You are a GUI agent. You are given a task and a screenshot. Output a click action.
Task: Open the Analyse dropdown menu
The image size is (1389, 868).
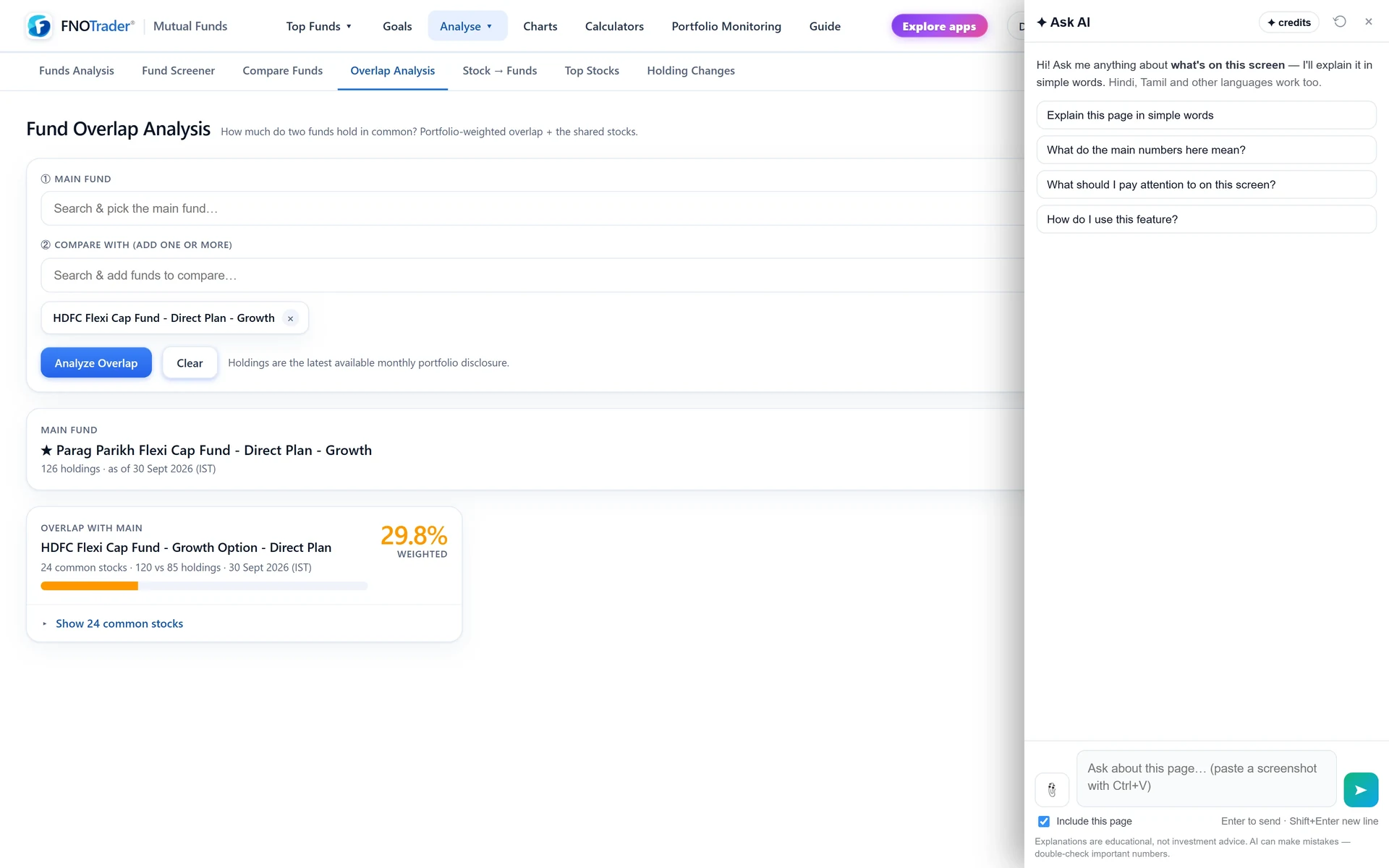467,26
